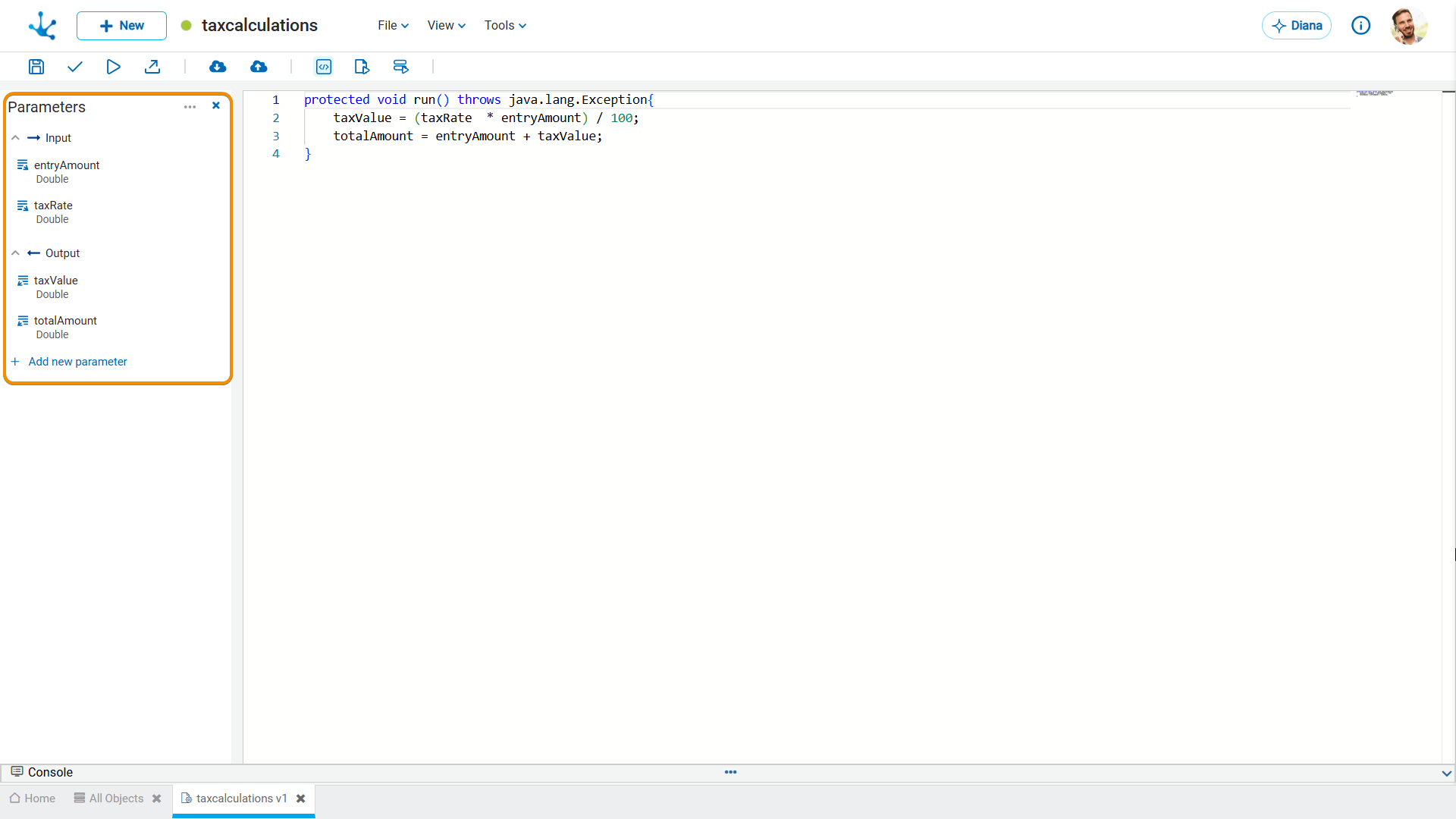Select the taxRate input parameter

(x=53, y=206)
